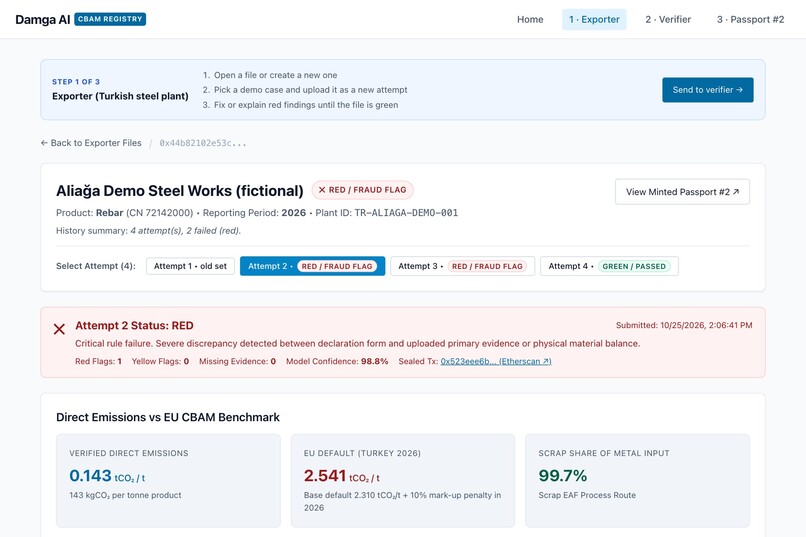Switch to the 2 · Verifier tab

click(x=668, y=20)
